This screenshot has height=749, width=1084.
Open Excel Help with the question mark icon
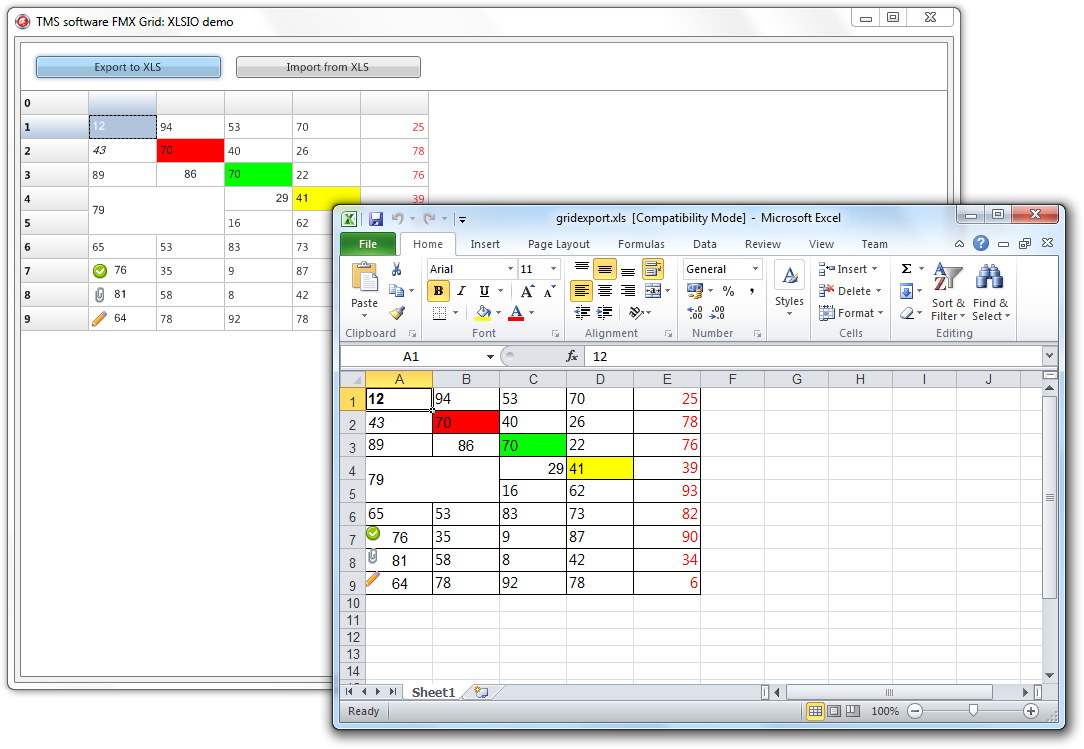click(980, 243)
